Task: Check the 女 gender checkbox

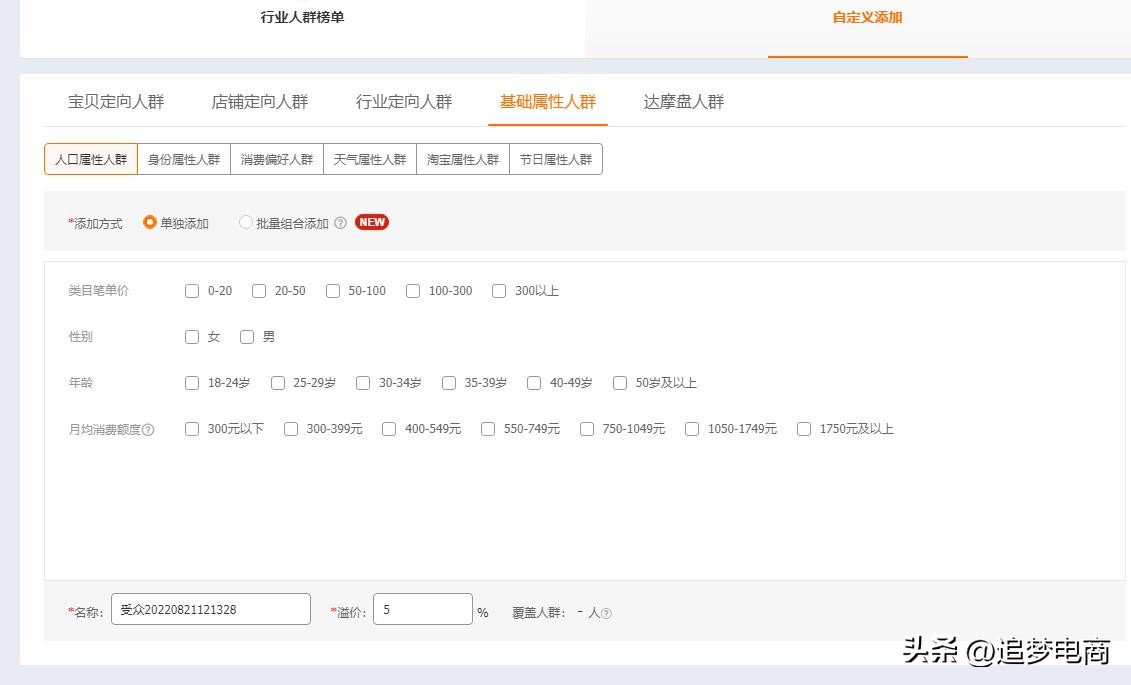Action: pyautogui.click(x=192, y=337)
